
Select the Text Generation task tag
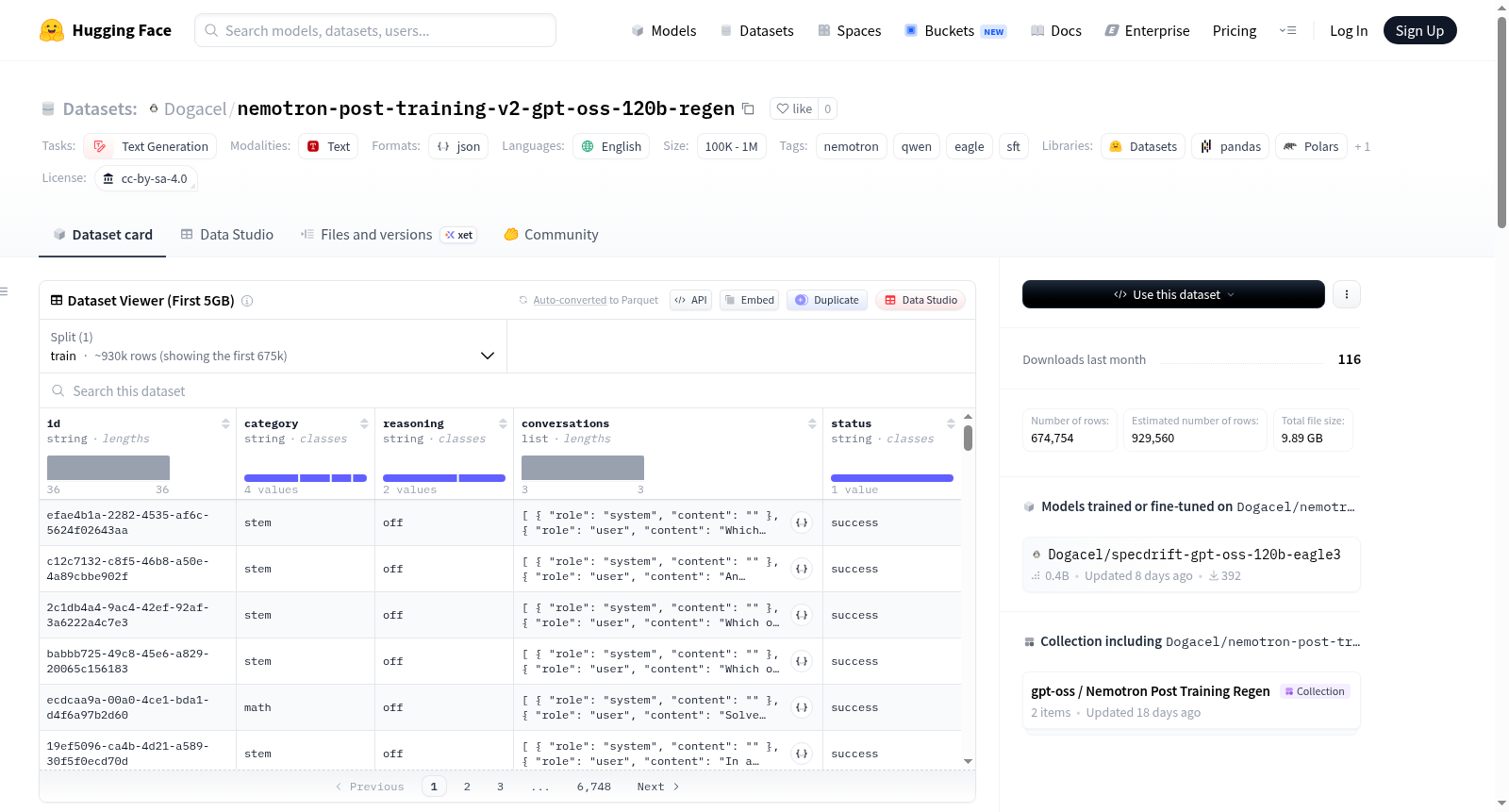point(150,146)
